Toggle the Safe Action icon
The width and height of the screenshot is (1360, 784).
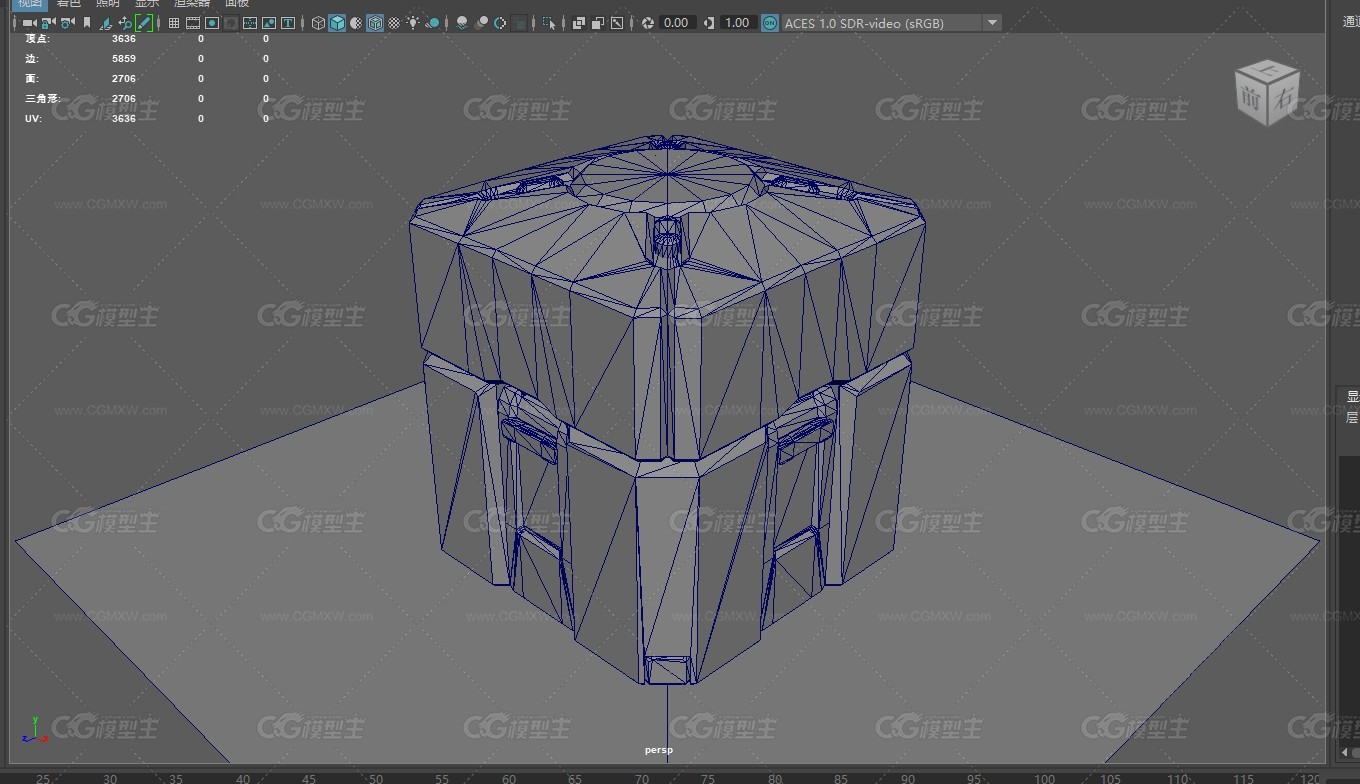269,23
